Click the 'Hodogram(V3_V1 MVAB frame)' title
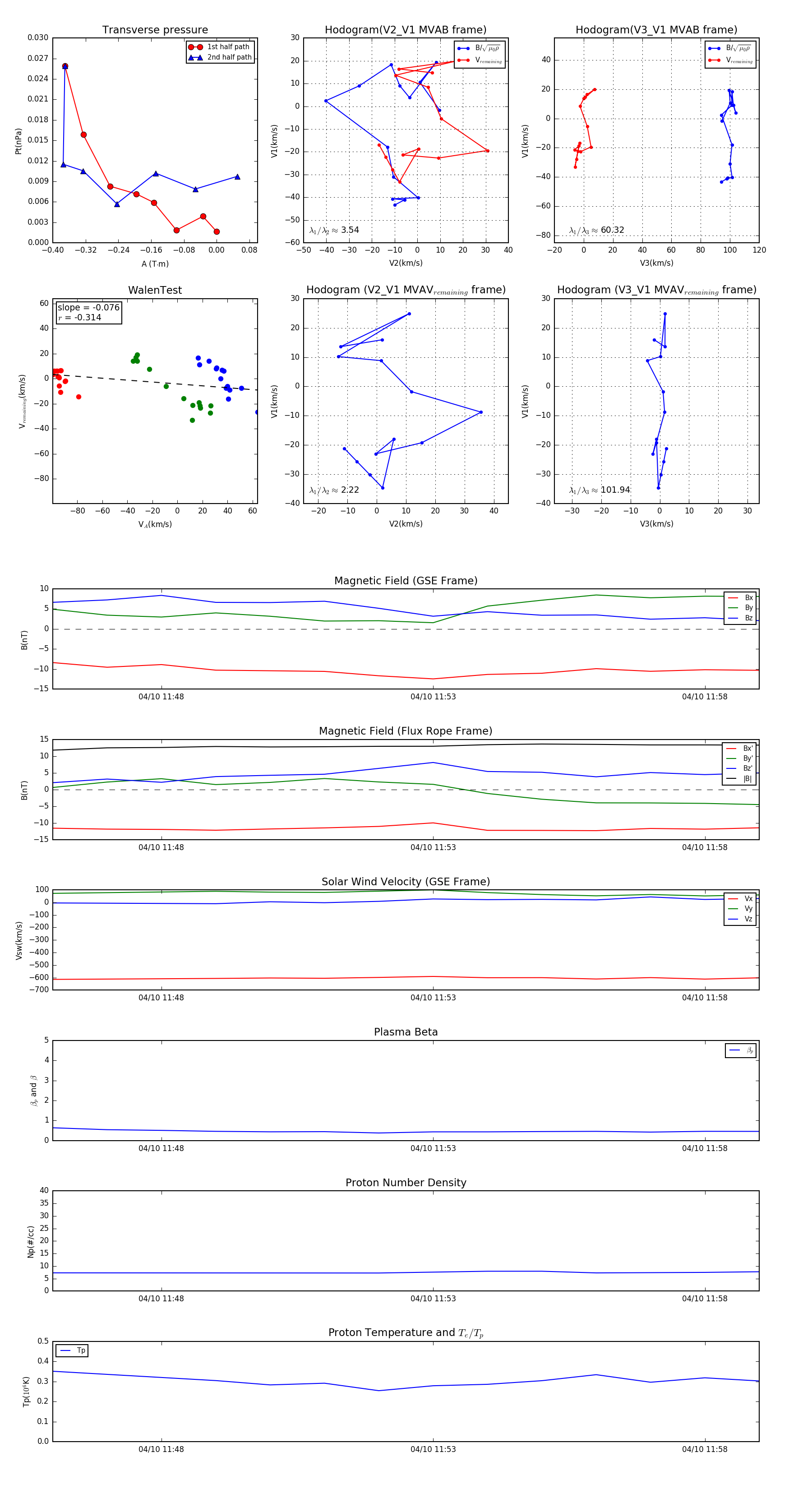 (x=656, y=30)
